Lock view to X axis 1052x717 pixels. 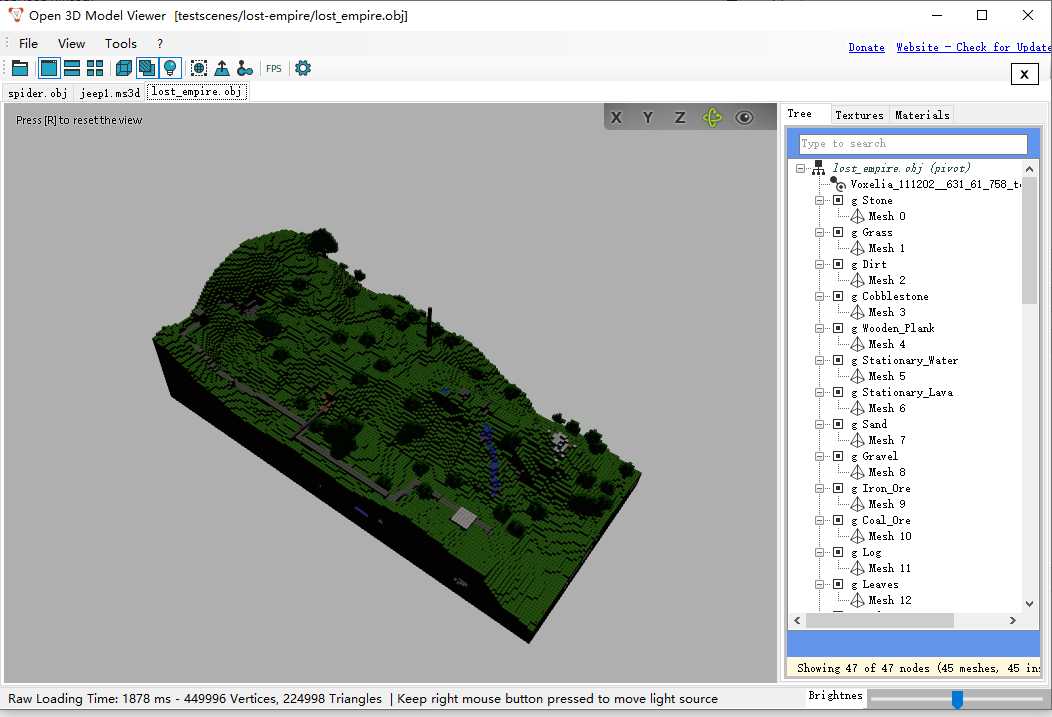click(x=616, y=118)
